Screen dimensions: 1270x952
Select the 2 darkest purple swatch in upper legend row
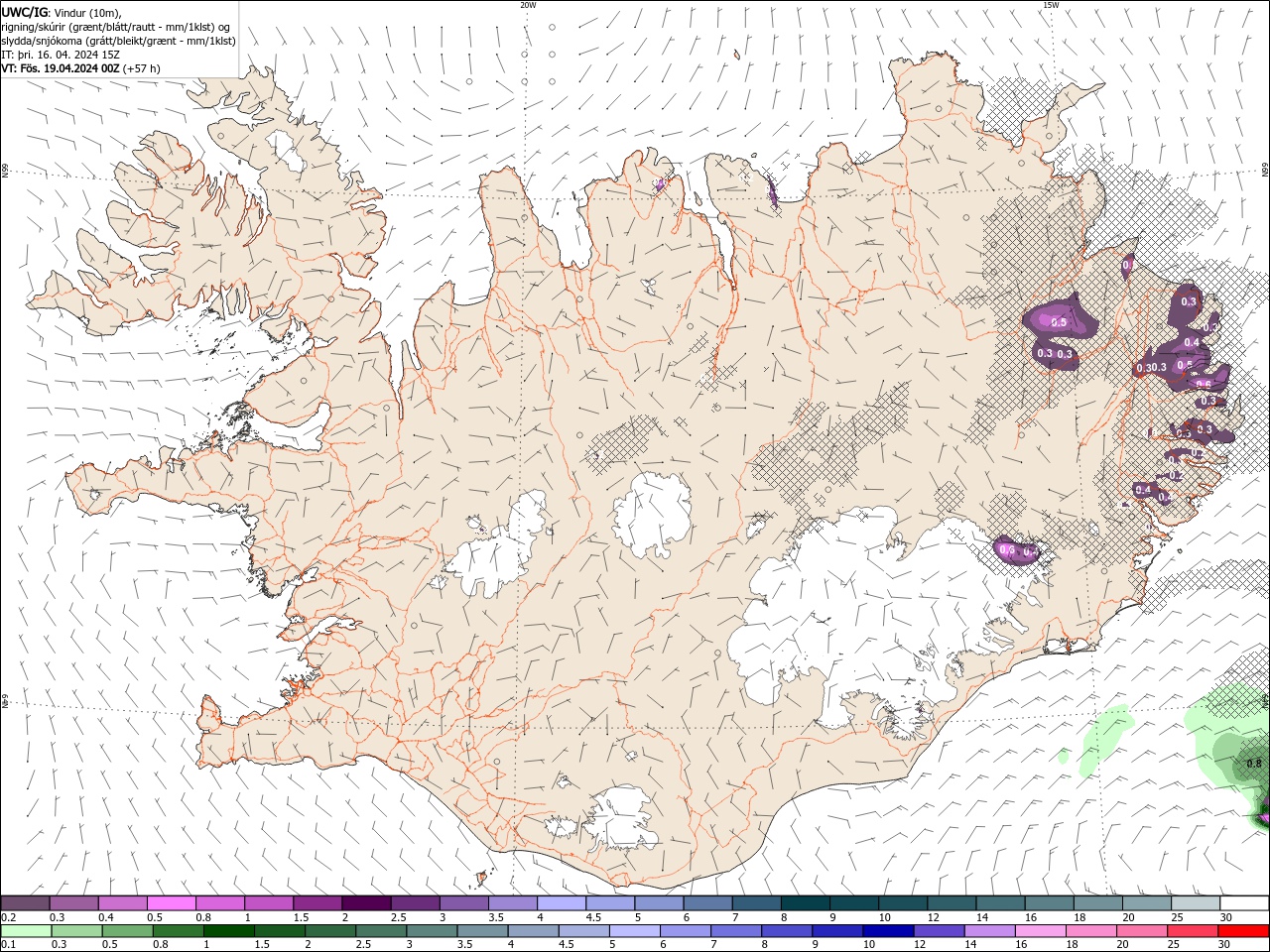365,903
